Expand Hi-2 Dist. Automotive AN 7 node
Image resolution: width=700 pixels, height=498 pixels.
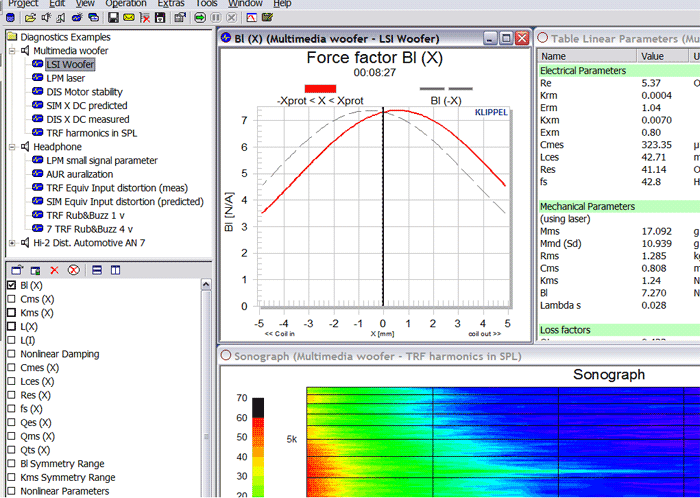click(x=11, y=242)
